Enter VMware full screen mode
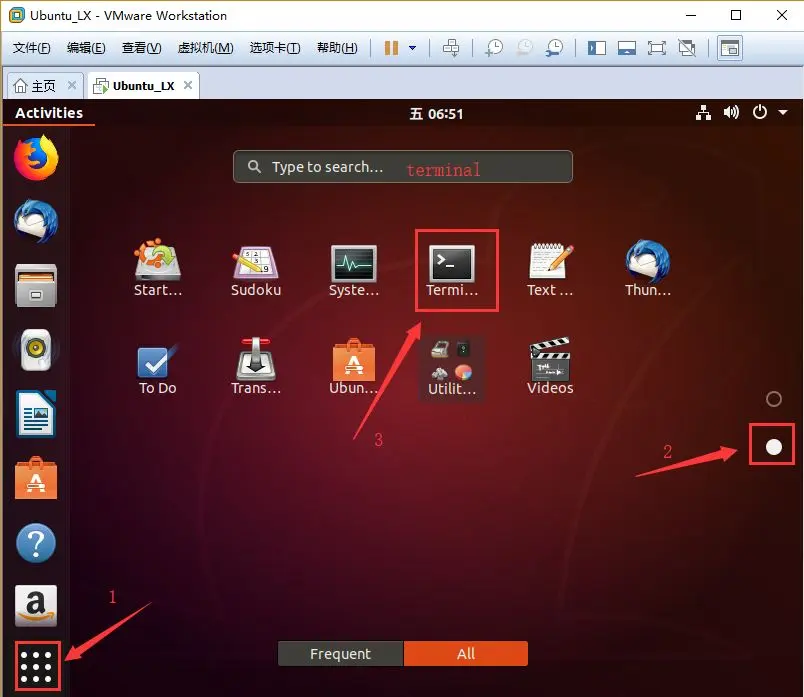 tap(656, 48)
